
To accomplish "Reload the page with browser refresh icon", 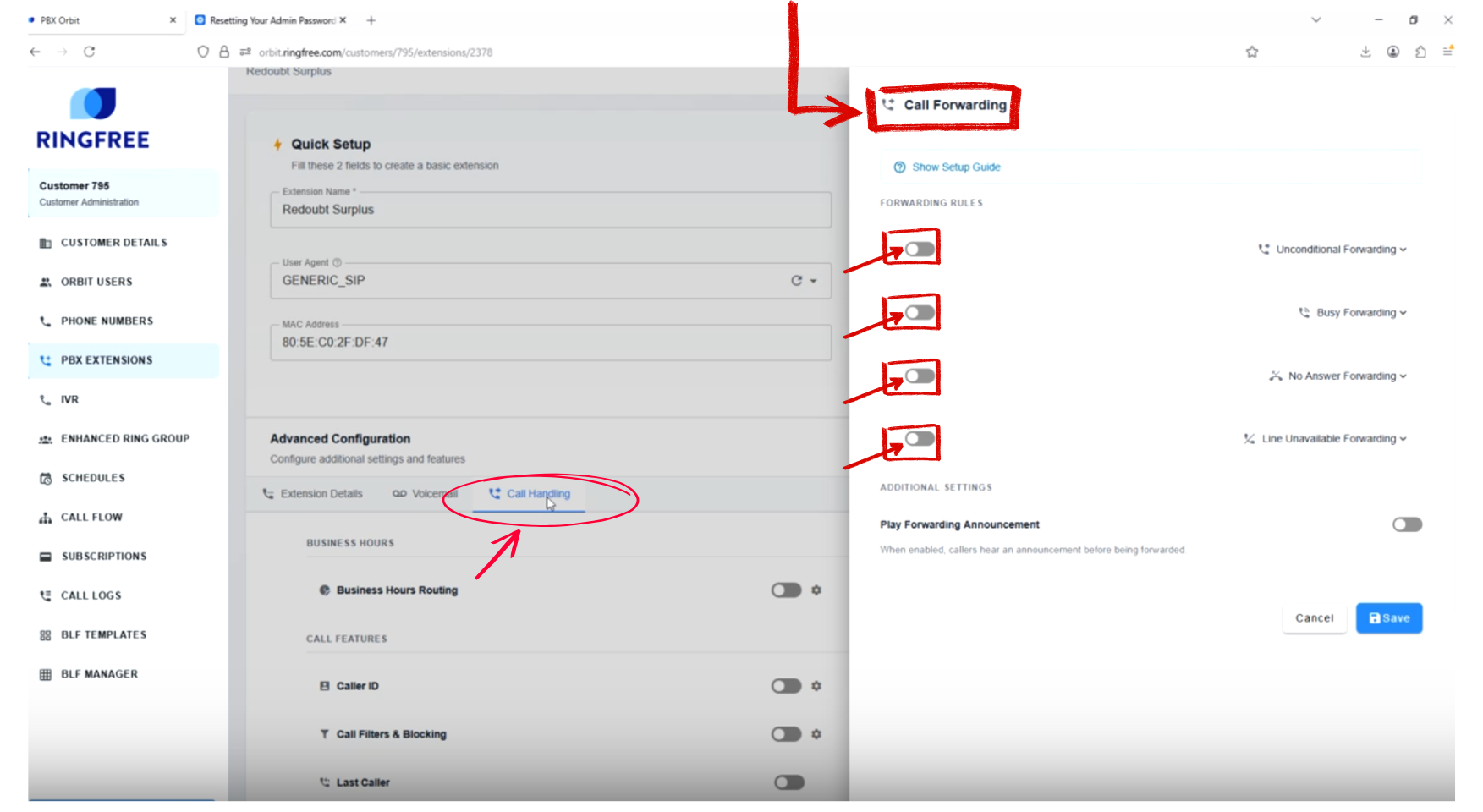I will tap(90, 52).
